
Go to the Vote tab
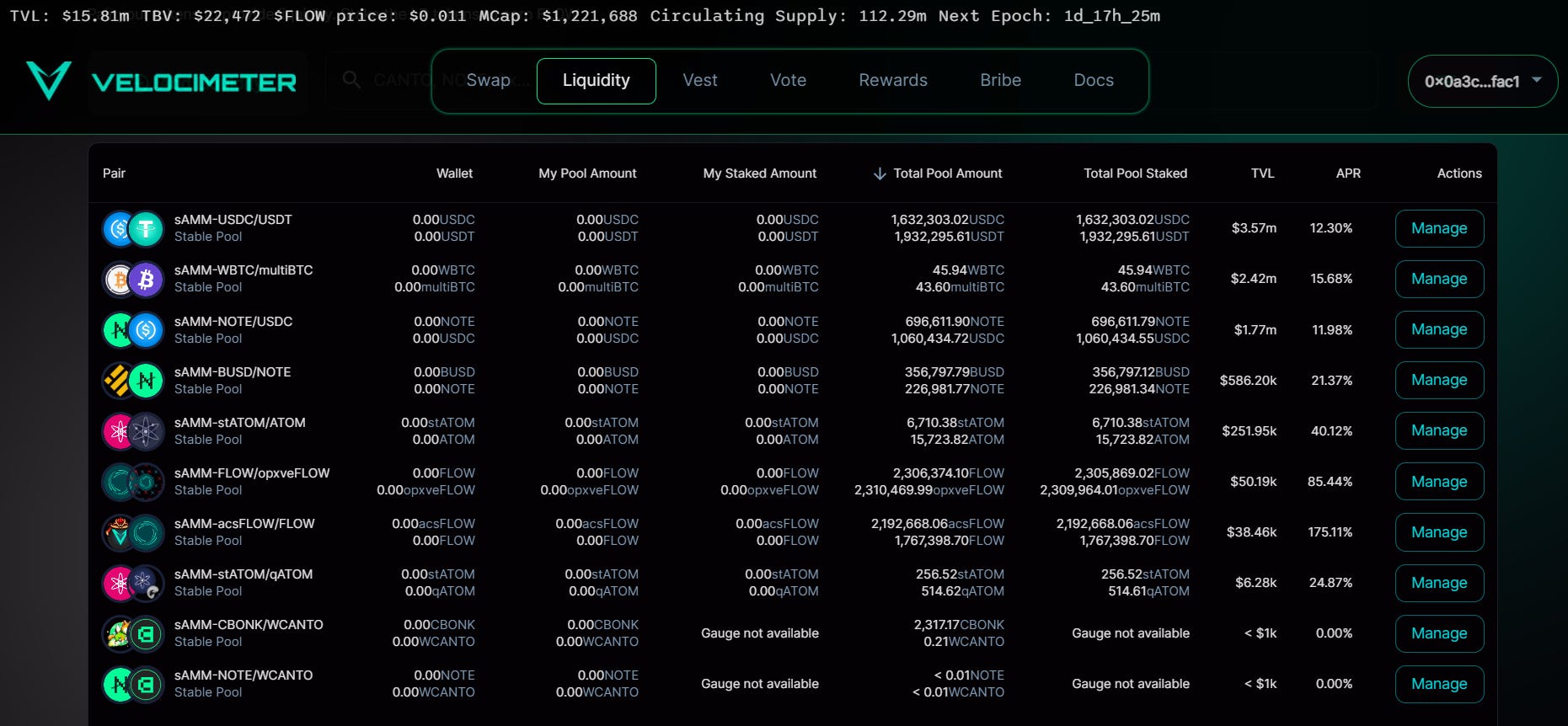789,80
